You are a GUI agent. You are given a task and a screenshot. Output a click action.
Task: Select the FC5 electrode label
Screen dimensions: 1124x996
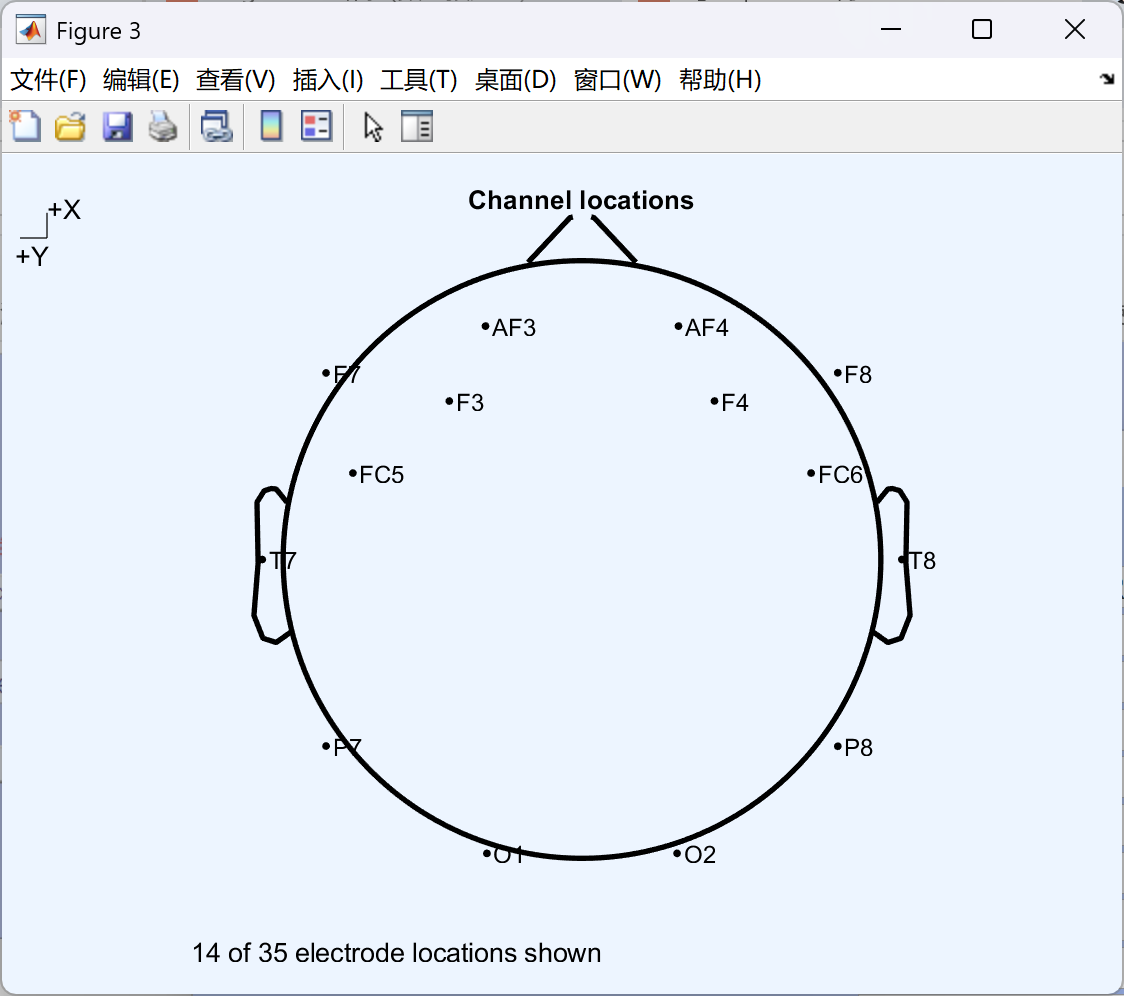381,475
